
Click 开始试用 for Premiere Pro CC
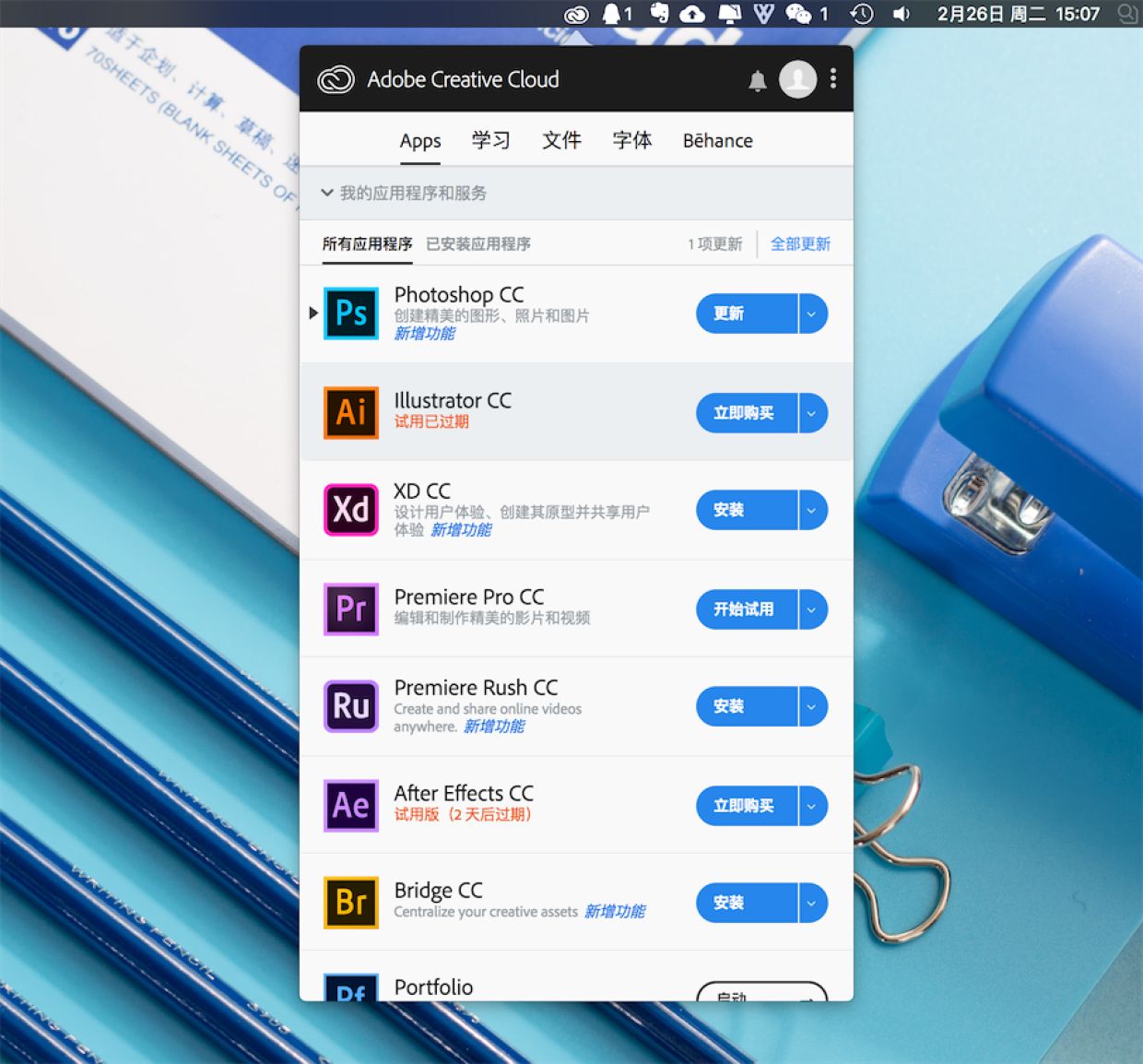pos(747,609)
